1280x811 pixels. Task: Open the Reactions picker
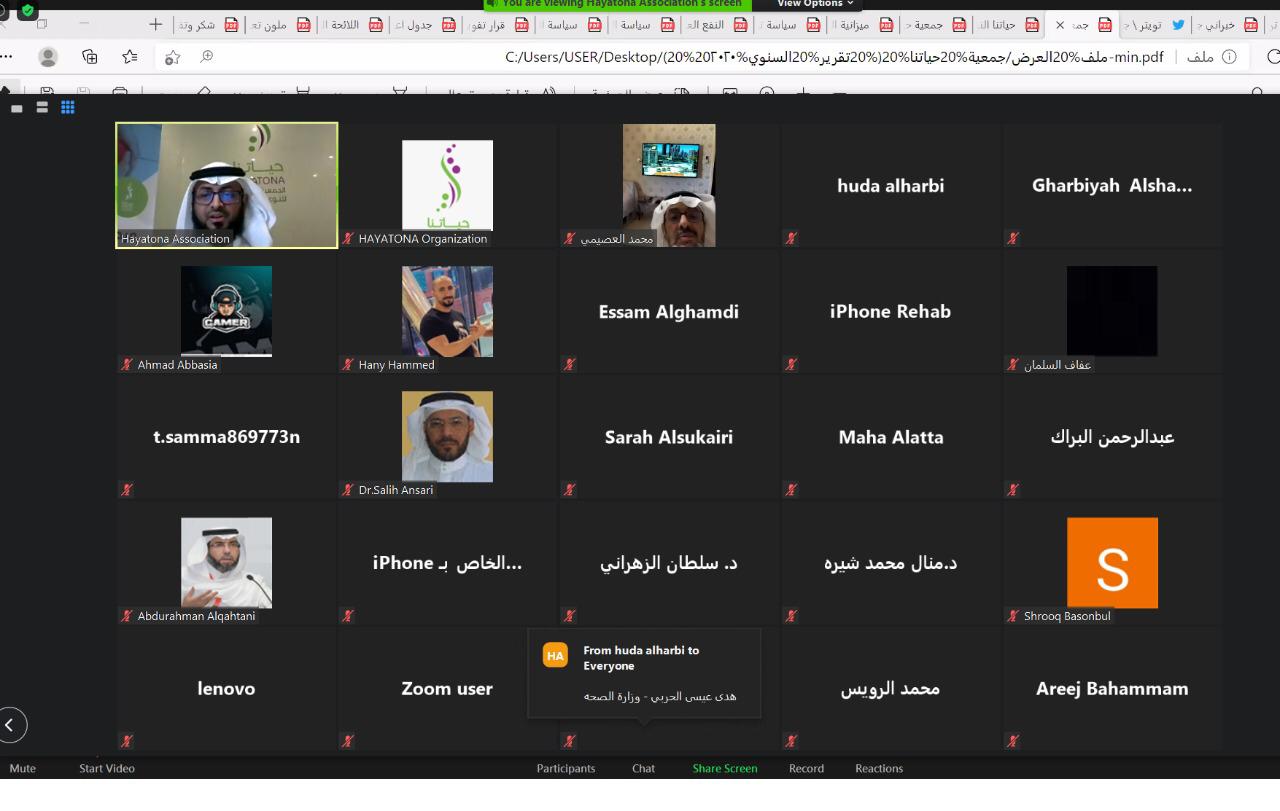click(x=879, y=768)
